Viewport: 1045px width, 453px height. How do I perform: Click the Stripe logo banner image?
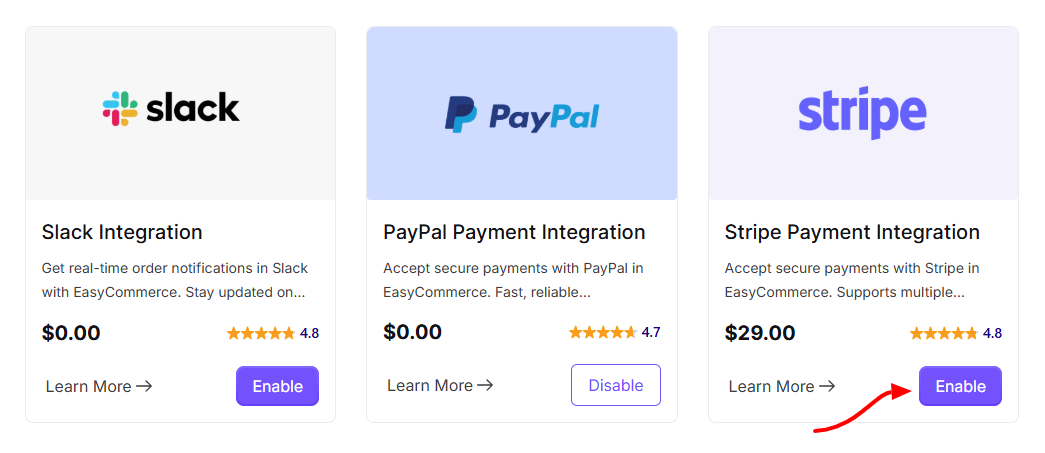tap(863, 113)
